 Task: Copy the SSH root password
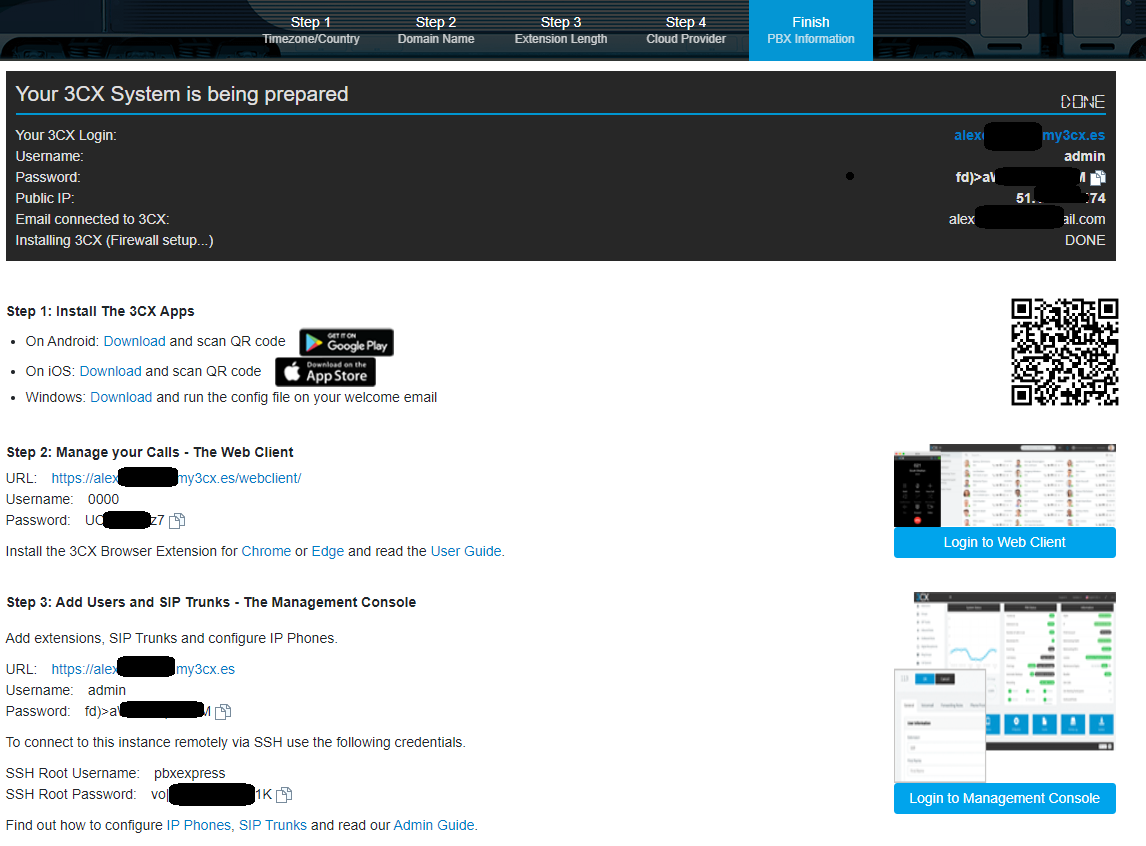point(284,795)
